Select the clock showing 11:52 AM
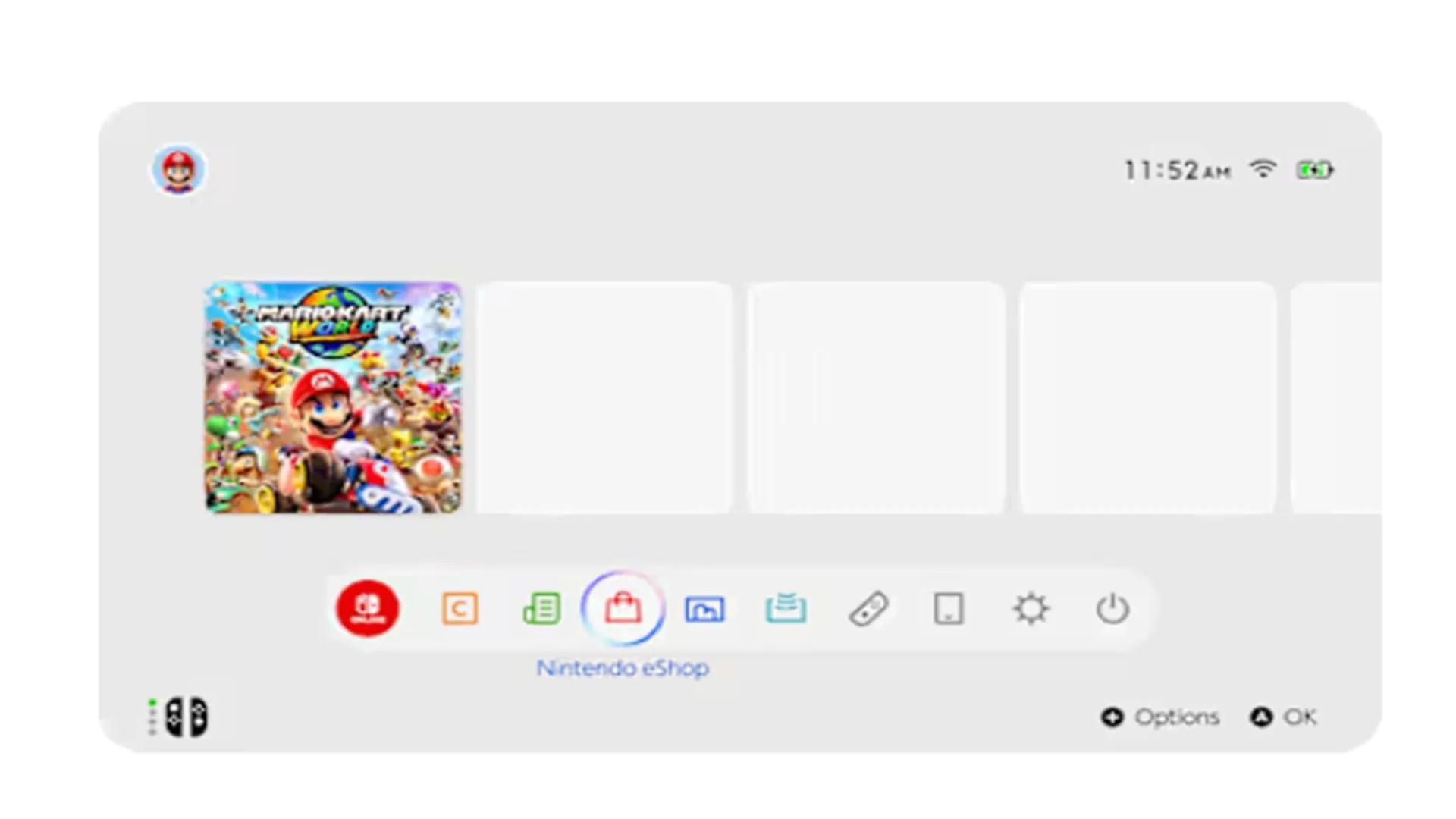Screen dimensions: 1456x819 coord(1177,170)
